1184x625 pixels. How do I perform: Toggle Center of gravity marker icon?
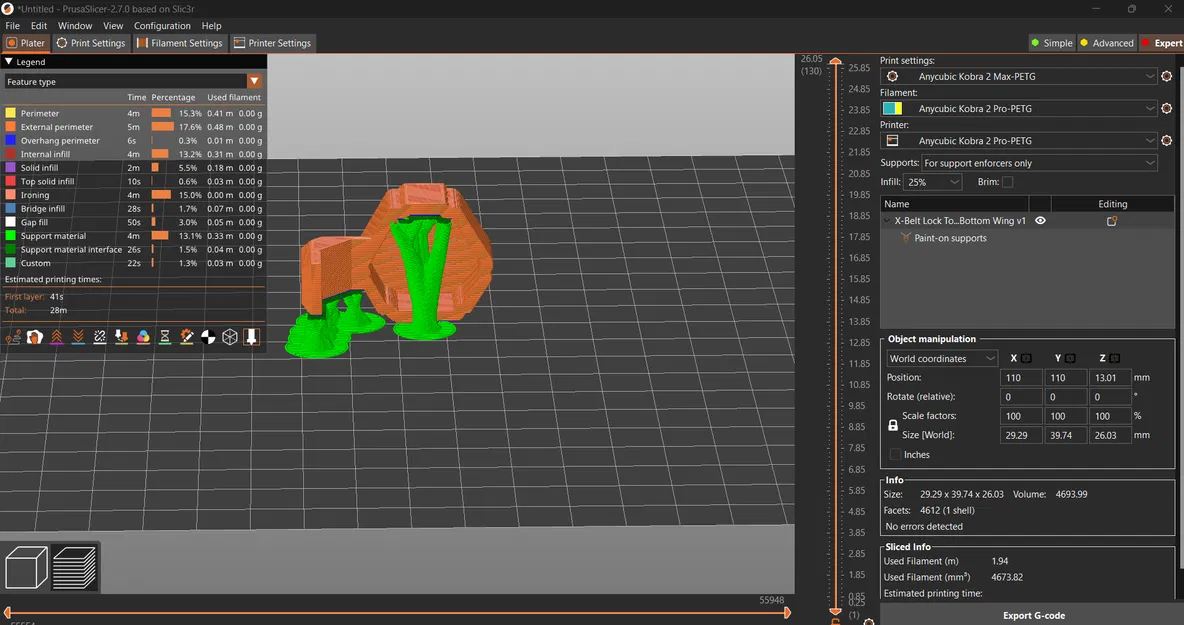coord(208,337)
